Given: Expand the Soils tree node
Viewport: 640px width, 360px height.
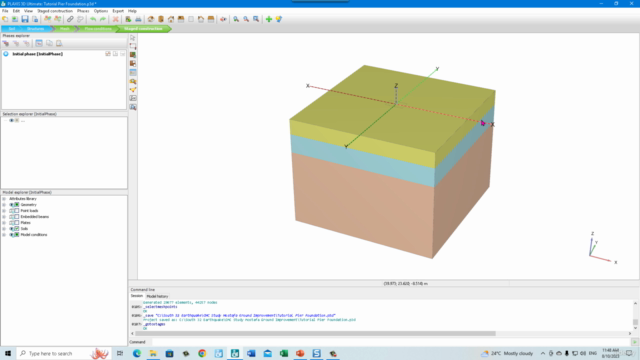Looking at the screenshot, I should tap(4, 229).
